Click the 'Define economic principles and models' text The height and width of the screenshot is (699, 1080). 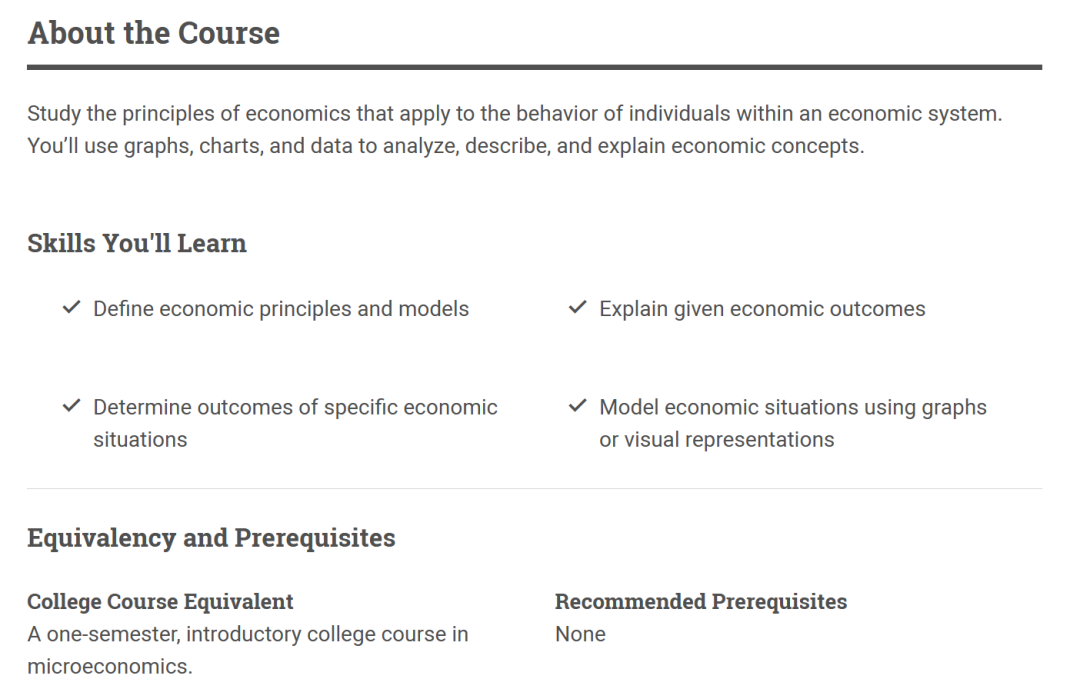pyautogui.click(x=281, y=309)
